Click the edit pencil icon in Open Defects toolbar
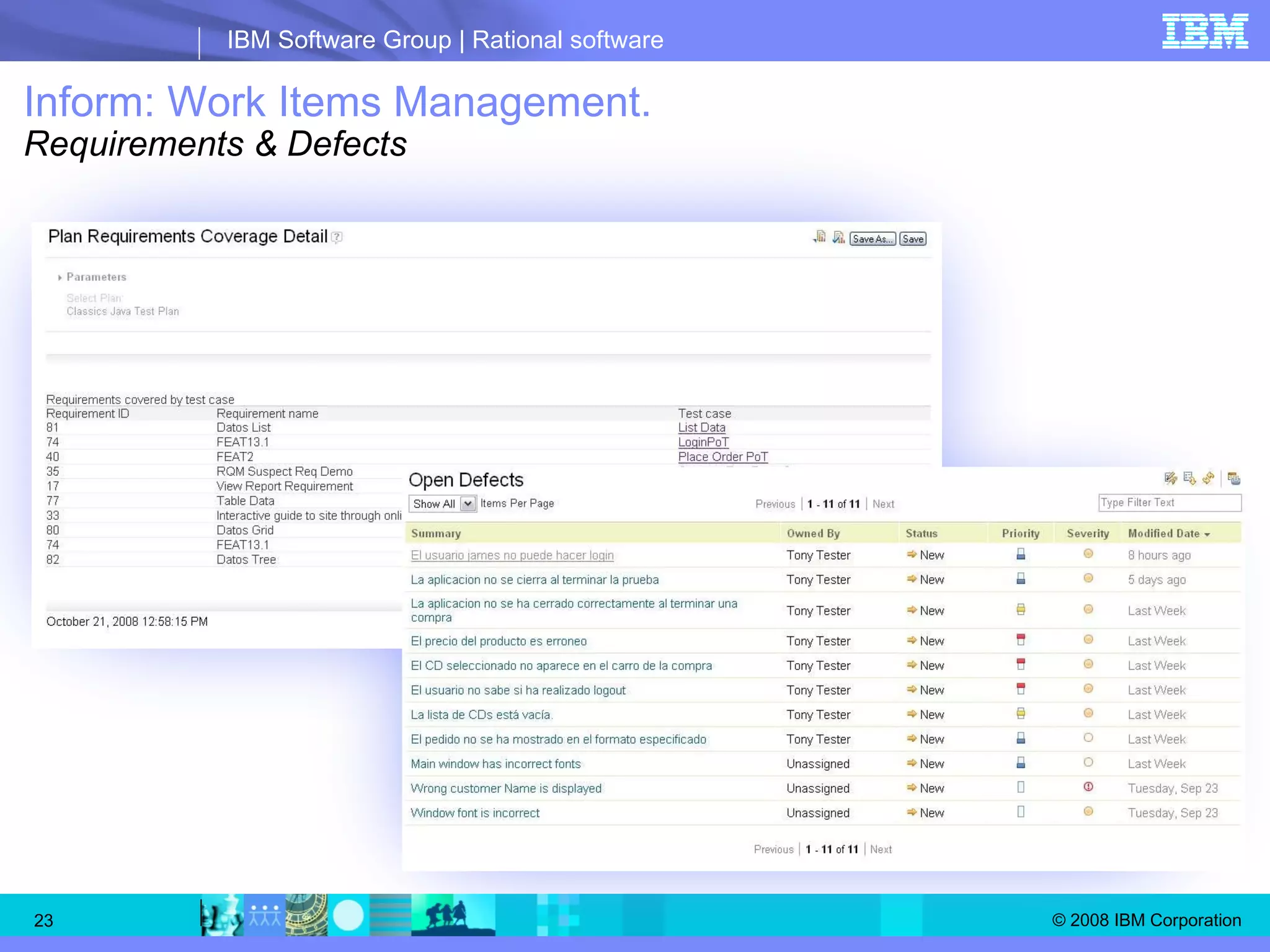The image size is (1270, 952). [1170, 478]
